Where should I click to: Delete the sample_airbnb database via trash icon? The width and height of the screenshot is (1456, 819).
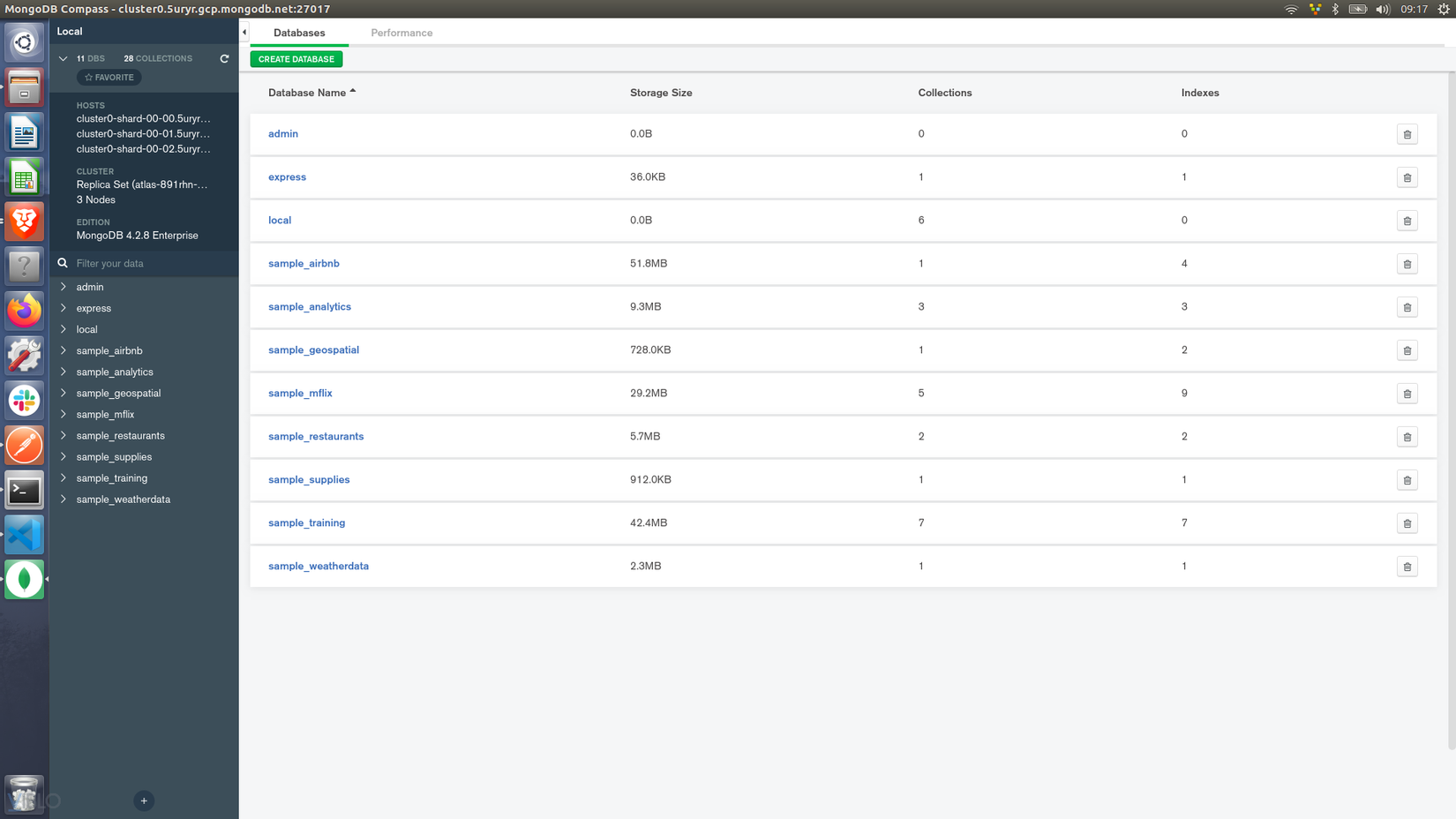(1407, 264)
